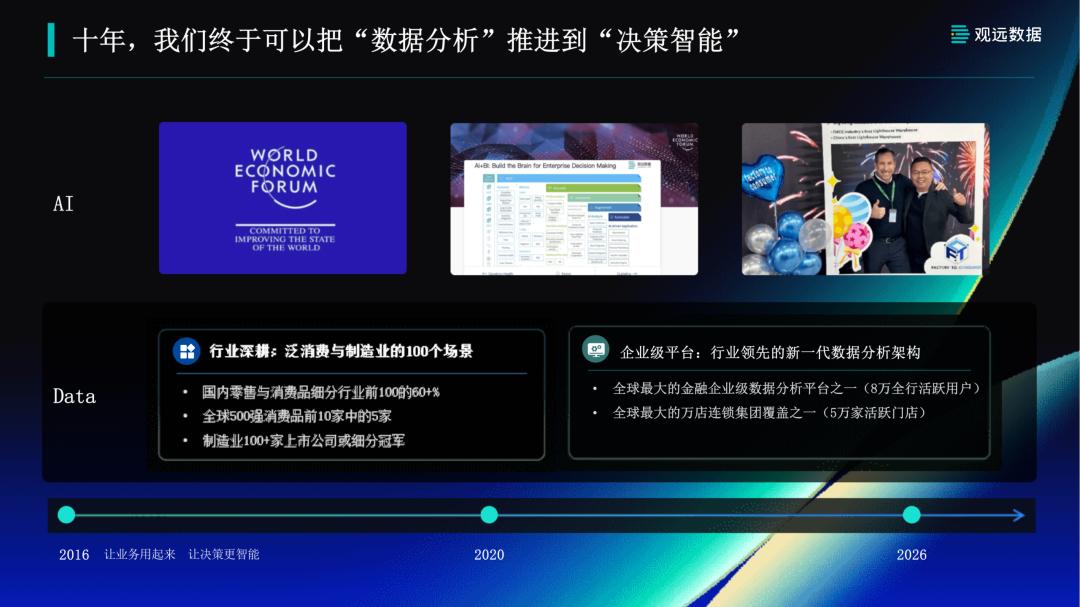This screenshot has height=607, width=1080.
Task: Click the timeline arrowhead at the end
Action: pos(1019,515)
